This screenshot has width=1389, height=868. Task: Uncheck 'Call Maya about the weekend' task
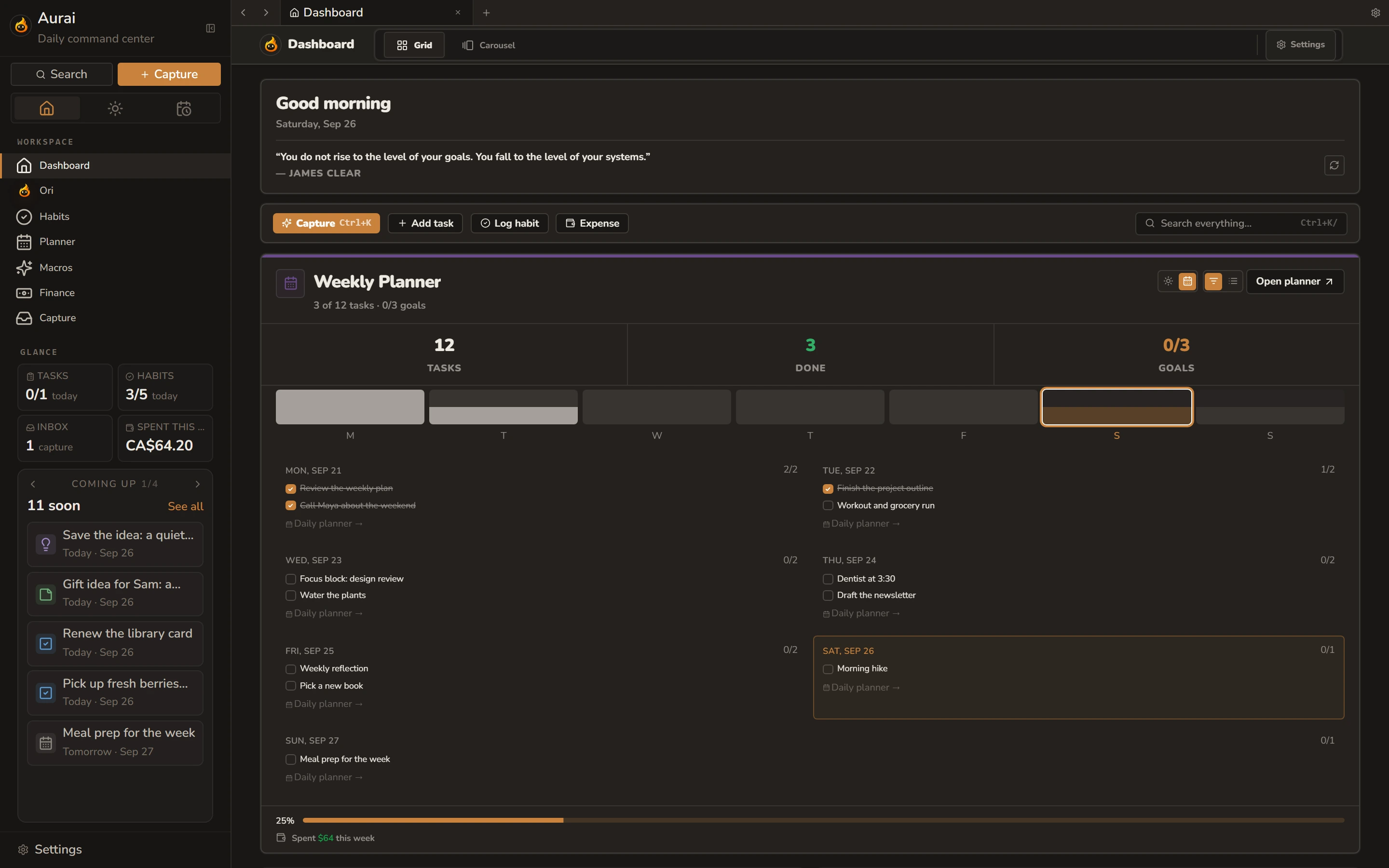coord(290,506)
